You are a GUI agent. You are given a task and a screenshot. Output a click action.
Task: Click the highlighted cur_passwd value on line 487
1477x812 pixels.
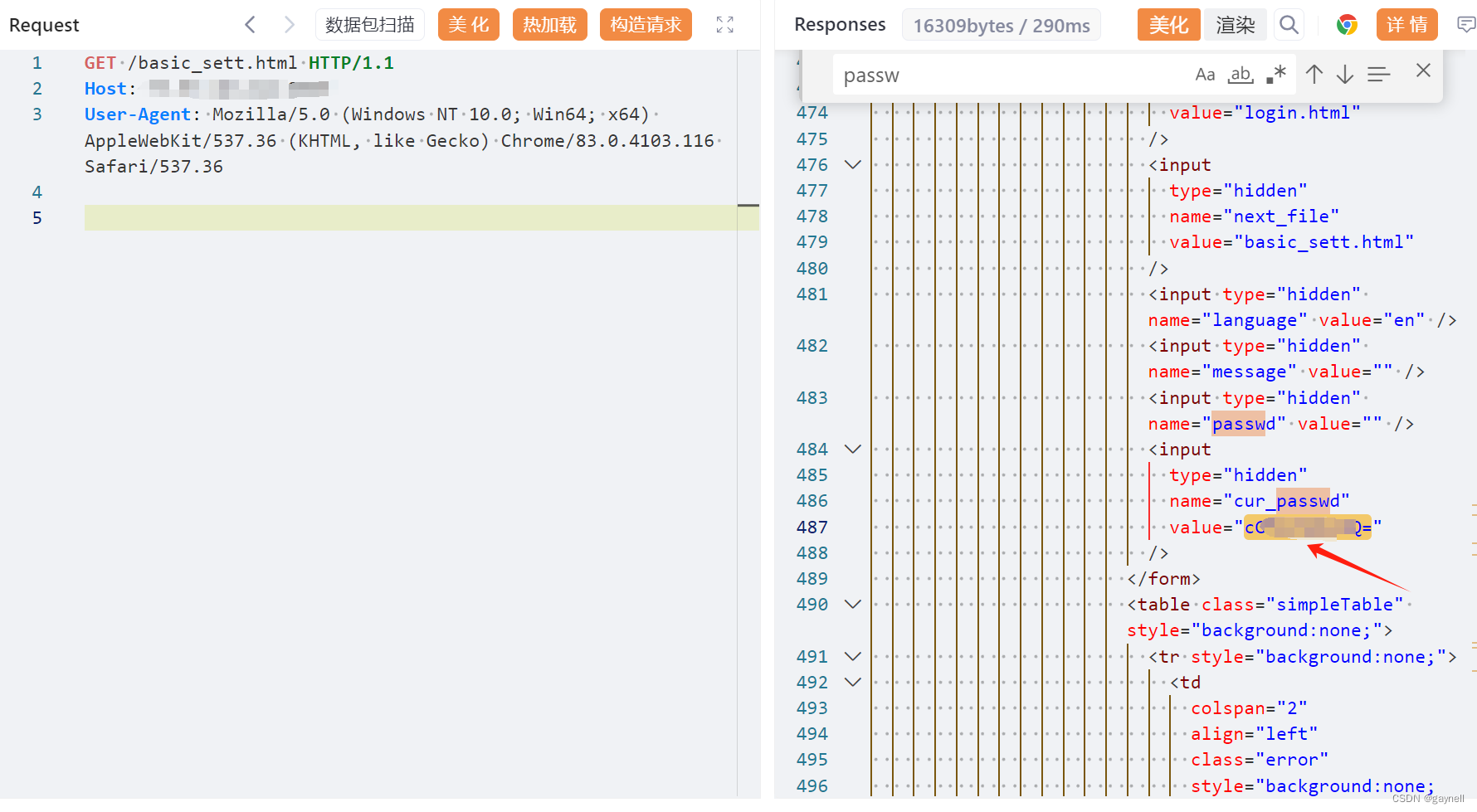click(x=1308, y=527)
